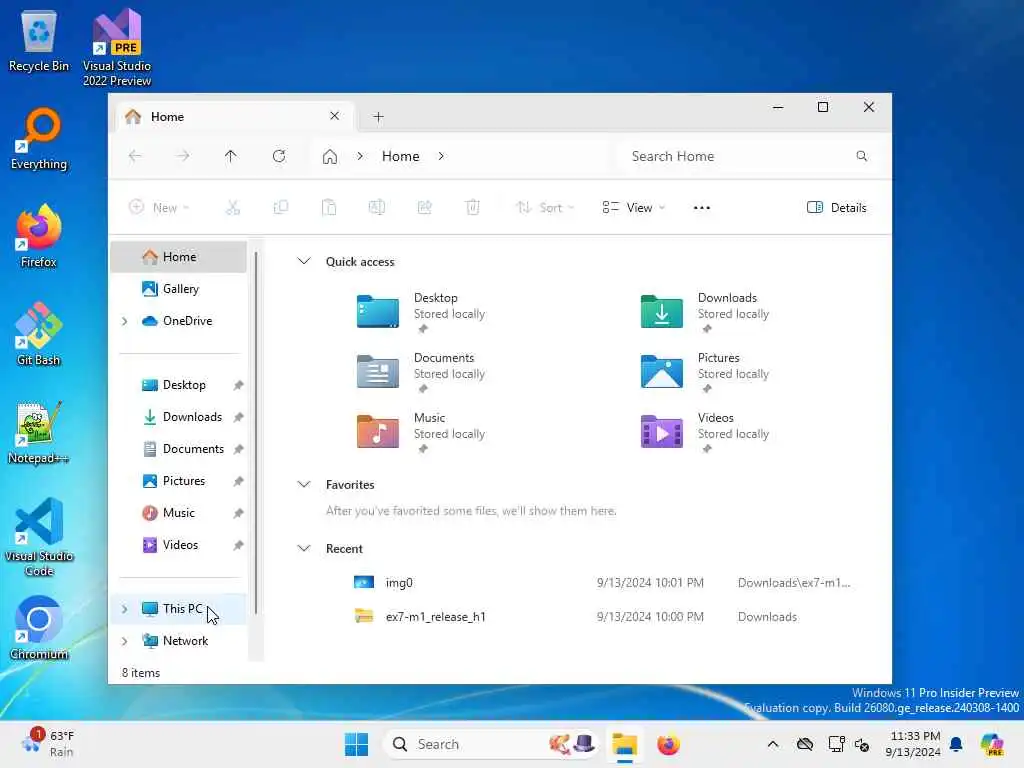Toggle the Details pane
This screenshot has height=768, width=1024.
point(837,208)
